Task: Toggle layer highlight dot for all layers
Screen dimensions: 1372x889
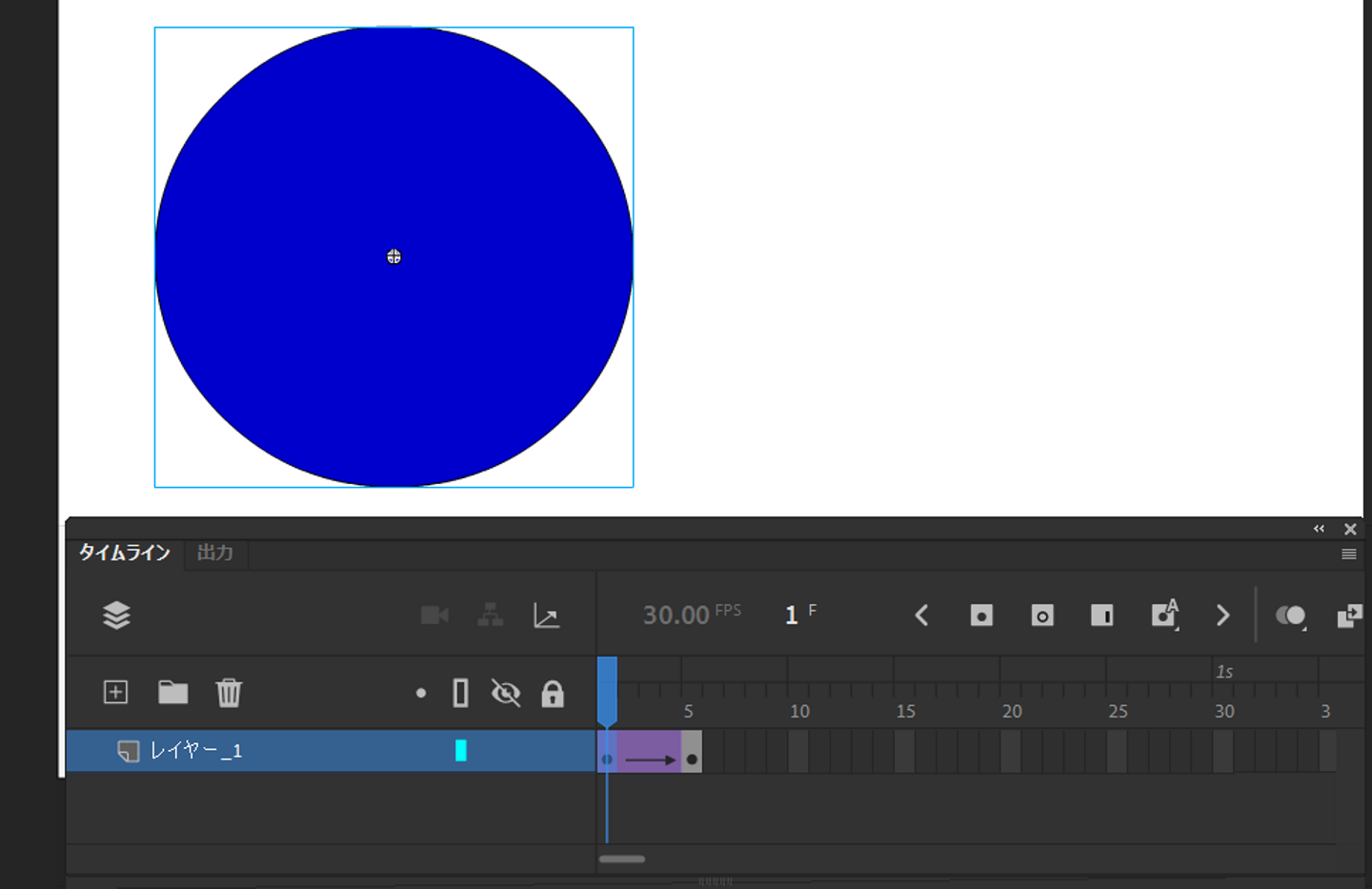Action: point(421,694)
